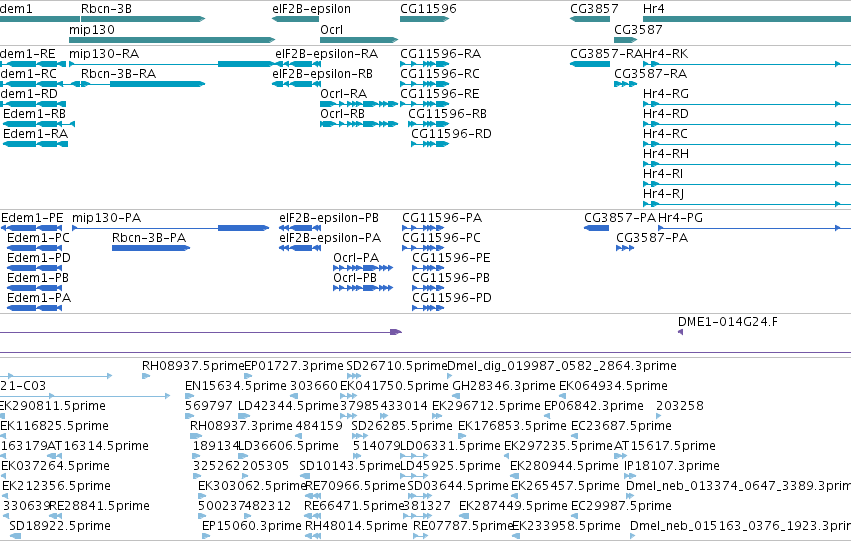Select EST EK296712.5prime

[x=486, y=406]
